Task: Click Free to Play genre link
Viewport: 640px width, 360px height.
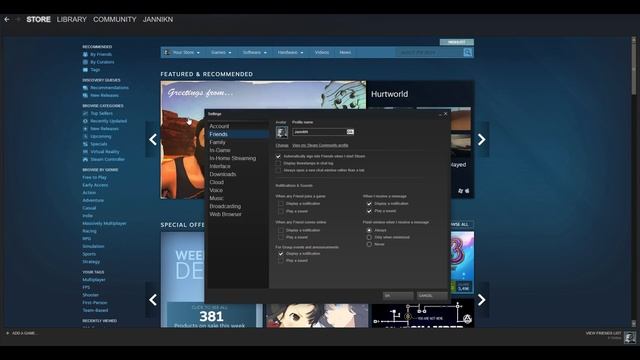Action: (x=94, y=178)
